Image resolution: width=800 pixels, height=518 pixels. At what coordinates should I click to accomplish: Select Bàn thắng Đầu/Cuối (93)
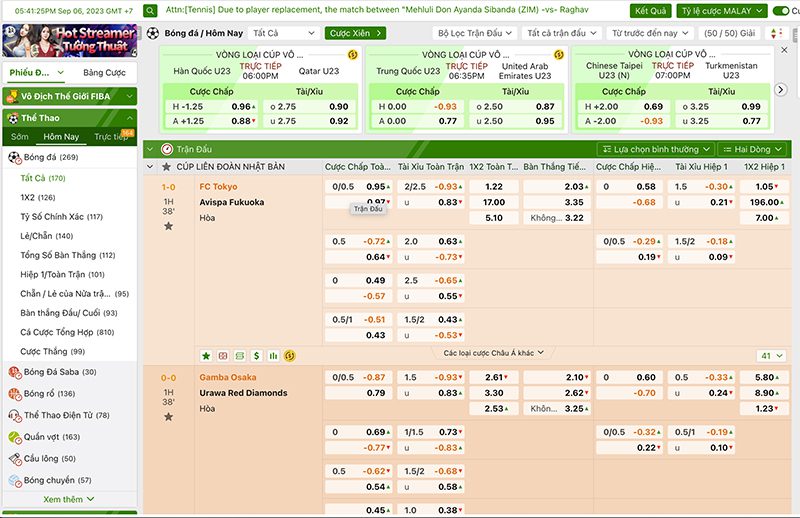[x=69, y=313]
